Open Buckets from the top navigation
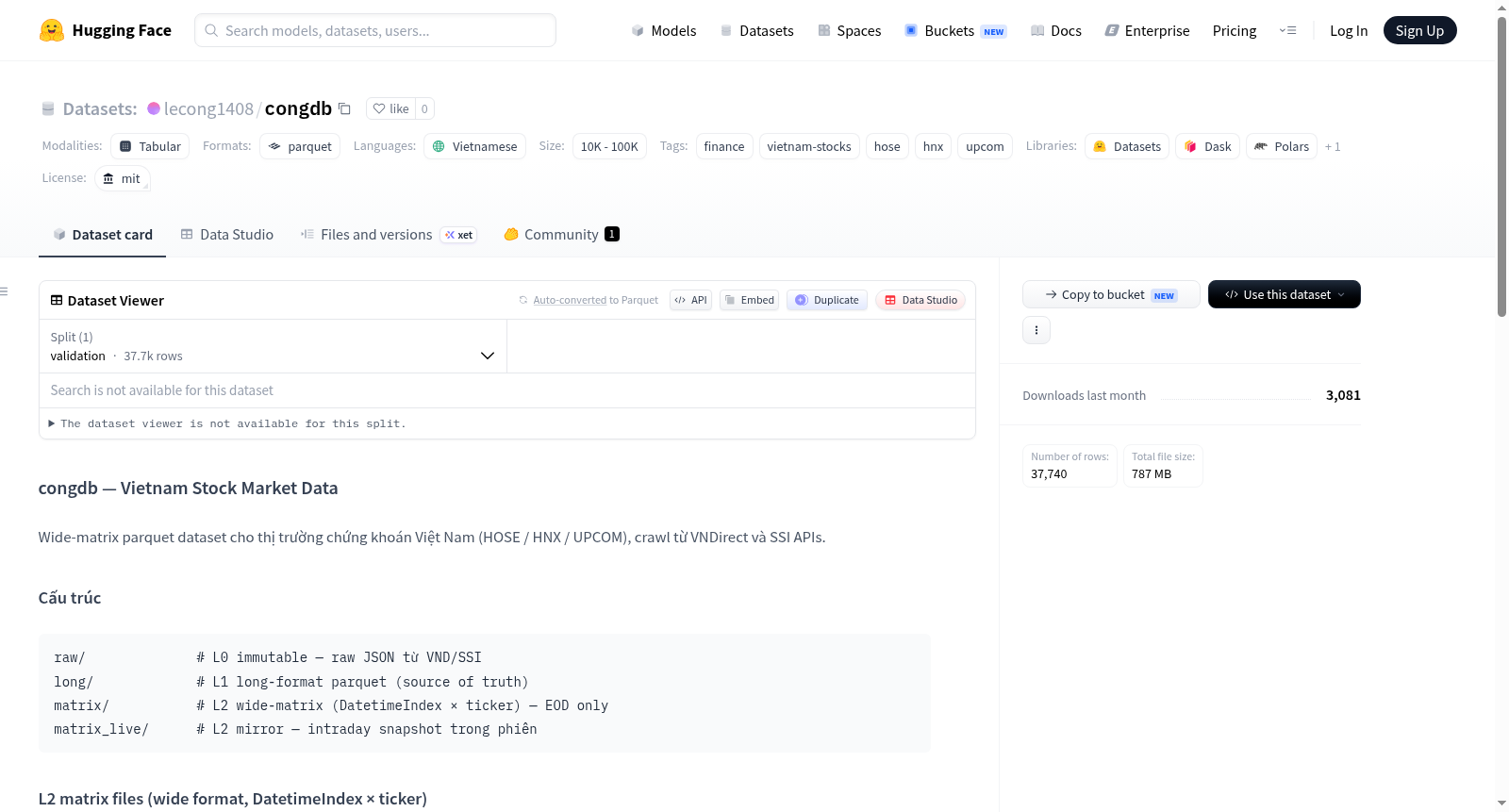This screenshot has width=1509, height=812. coord(955,30)
